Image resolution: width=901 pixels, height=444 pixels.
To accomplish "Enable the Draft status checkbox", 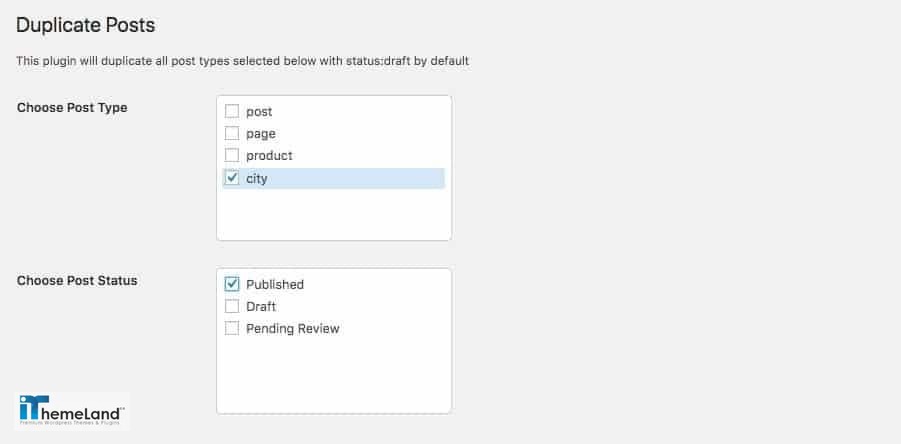I will point(232,306).
